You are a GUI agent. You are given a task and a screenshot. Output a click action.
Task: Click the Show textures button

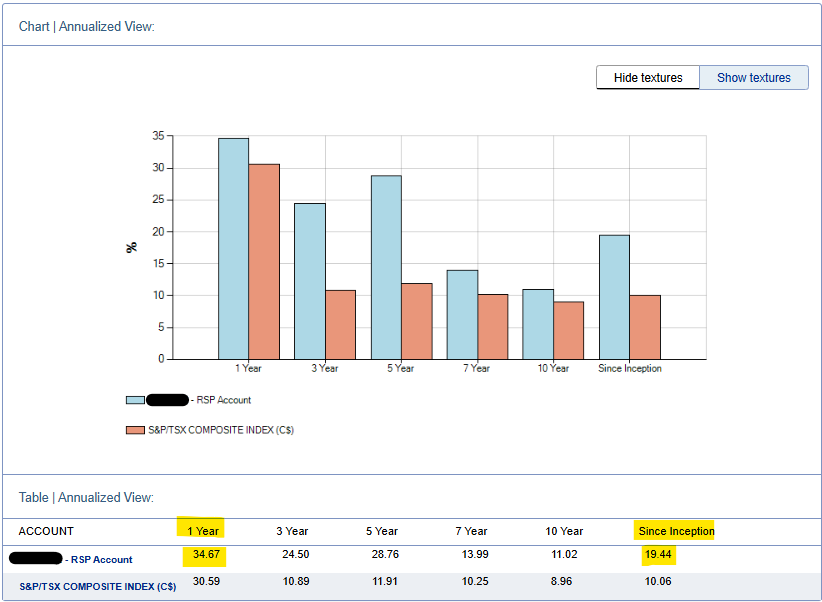click(754, 78)
